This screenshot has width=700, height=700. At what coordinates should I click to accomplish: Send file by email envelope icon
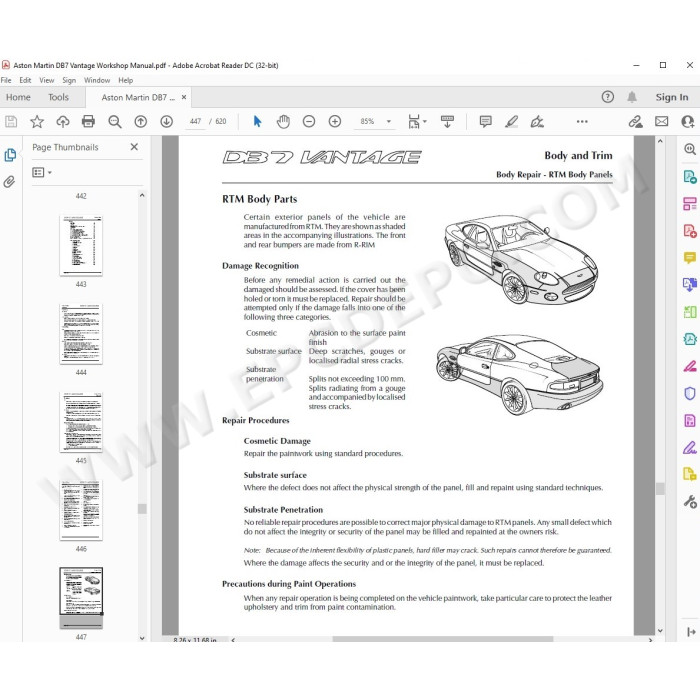point(662,121)
